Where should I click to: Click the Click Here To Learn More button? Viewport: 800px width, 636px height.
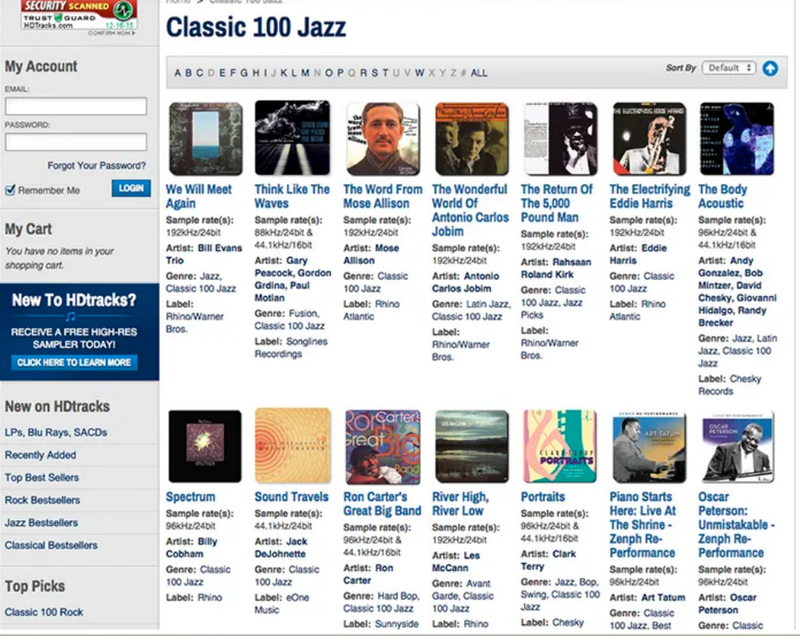(74, 363)
